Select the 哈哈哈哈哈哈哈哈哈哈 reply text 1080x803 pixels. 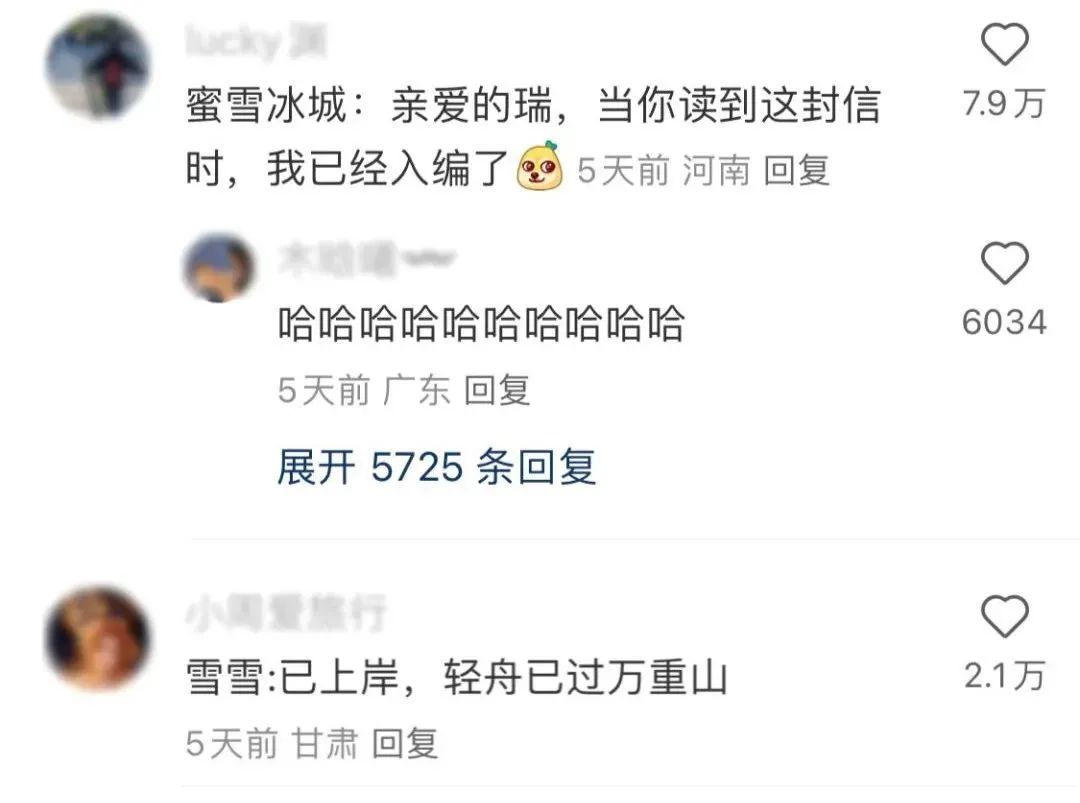(481, 323)
